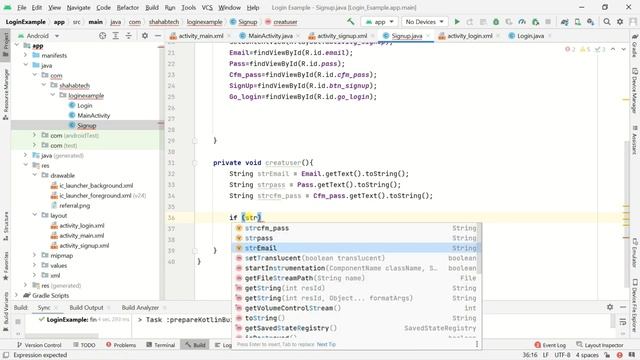The width and height of the screenshot is (640, 360).
Task: Expand the mipmap folder
Action: pos(34,255)
